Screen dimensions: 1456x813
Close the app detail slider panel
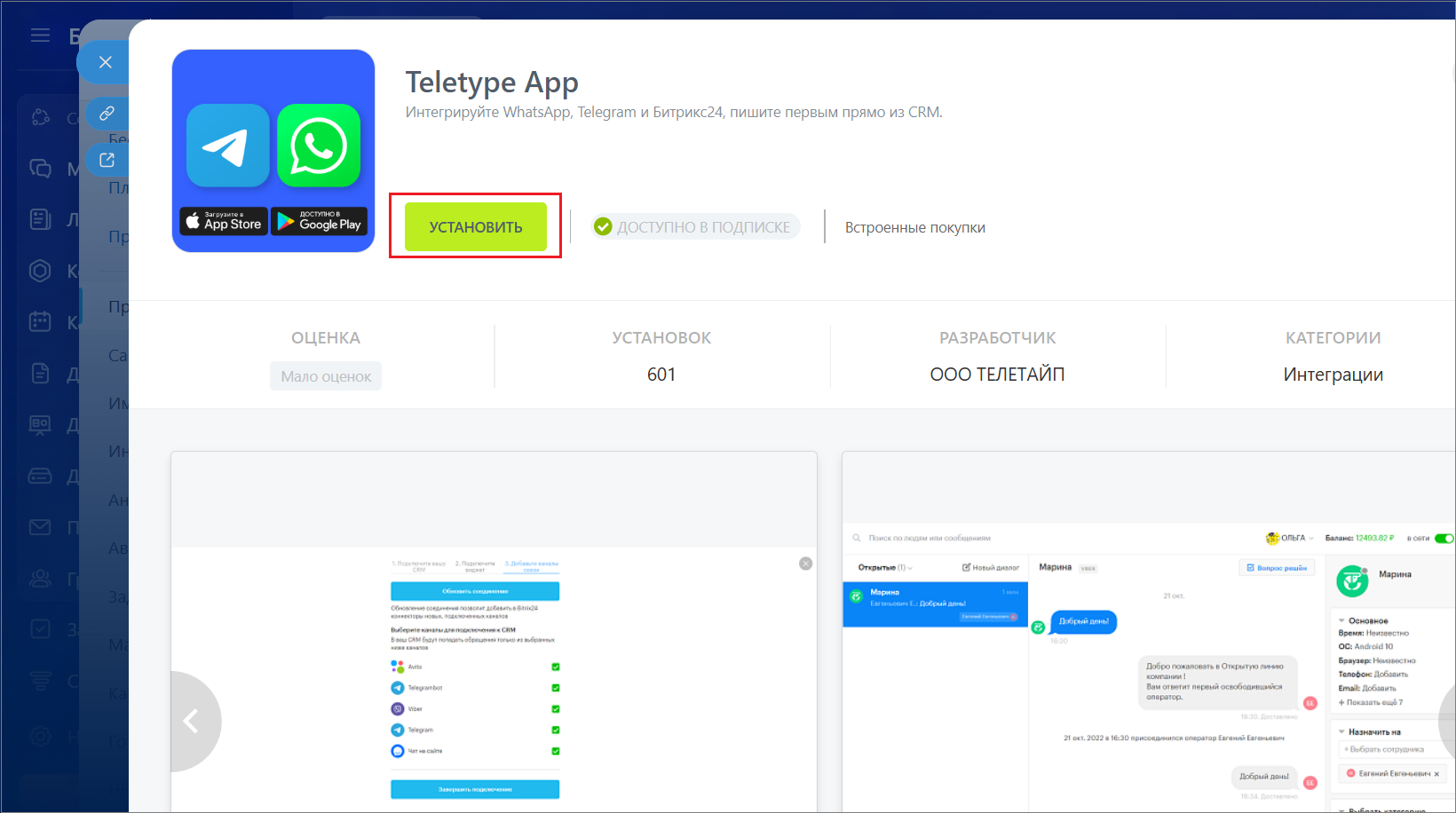click(105, 62)
